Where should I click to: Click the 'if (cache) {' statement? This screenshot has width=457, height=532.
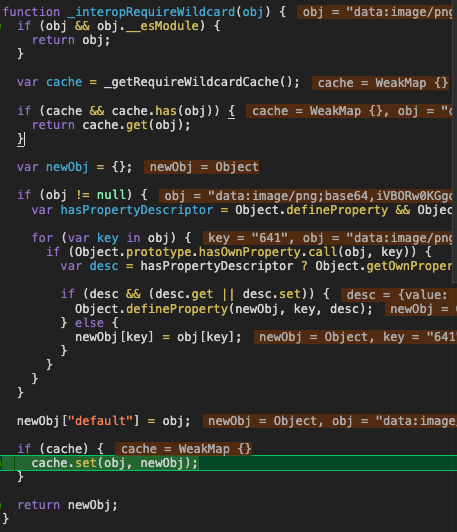(61, 449)
